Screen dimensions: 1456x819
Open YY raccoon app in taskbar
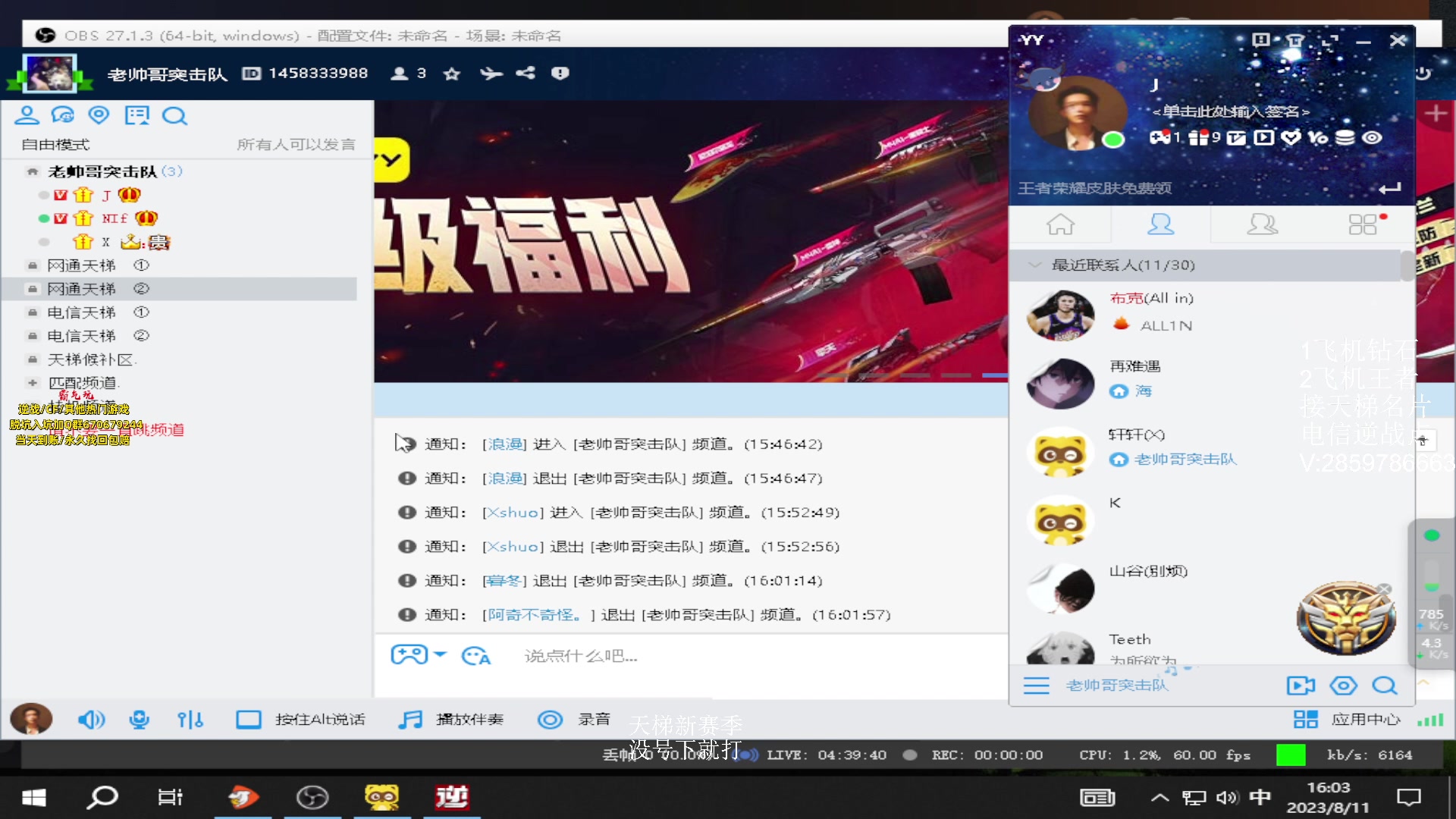click(x=381, y=797)
